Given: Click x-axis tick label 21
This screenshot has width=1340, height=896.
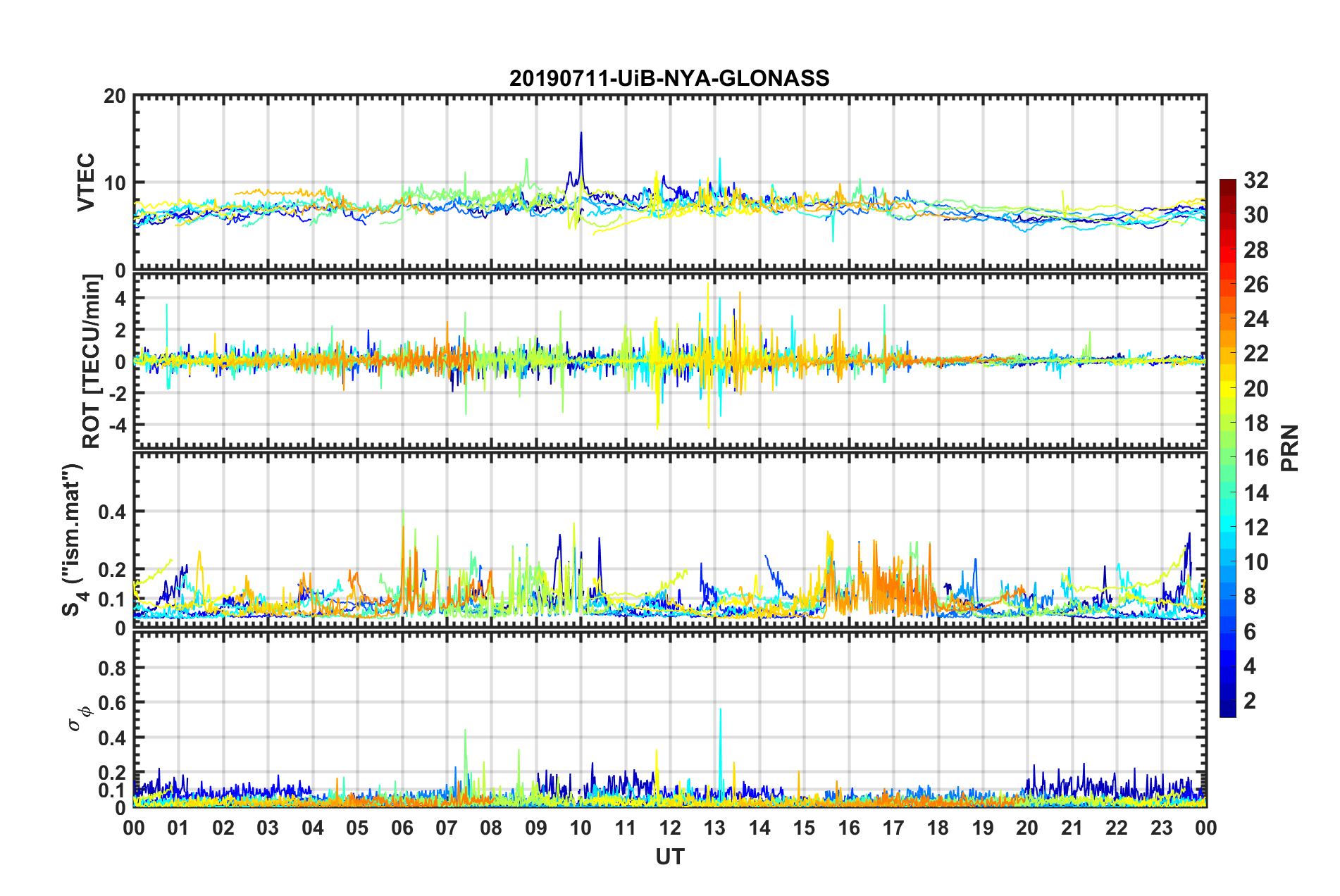Looking at the screenshot, I should click(x=1072, y=828).
